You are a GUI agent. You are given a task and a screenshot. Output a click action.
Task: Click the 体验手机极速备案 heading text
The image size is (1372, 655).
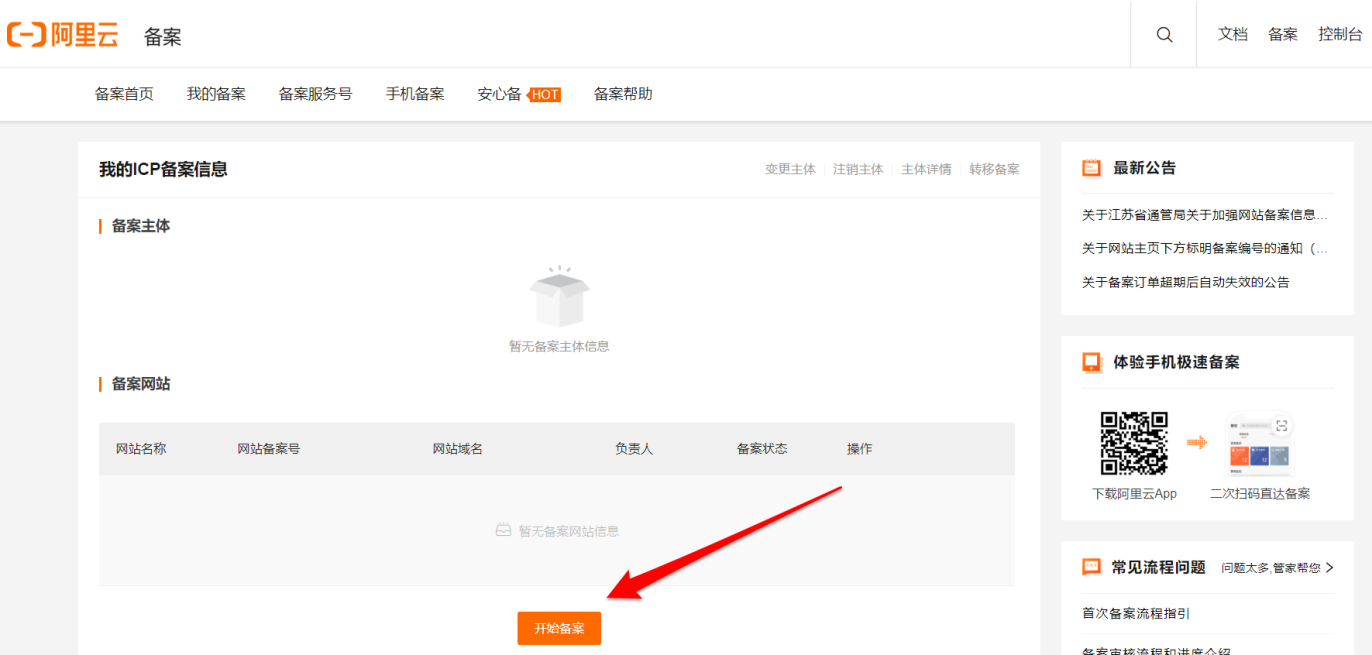(1176, 362)
